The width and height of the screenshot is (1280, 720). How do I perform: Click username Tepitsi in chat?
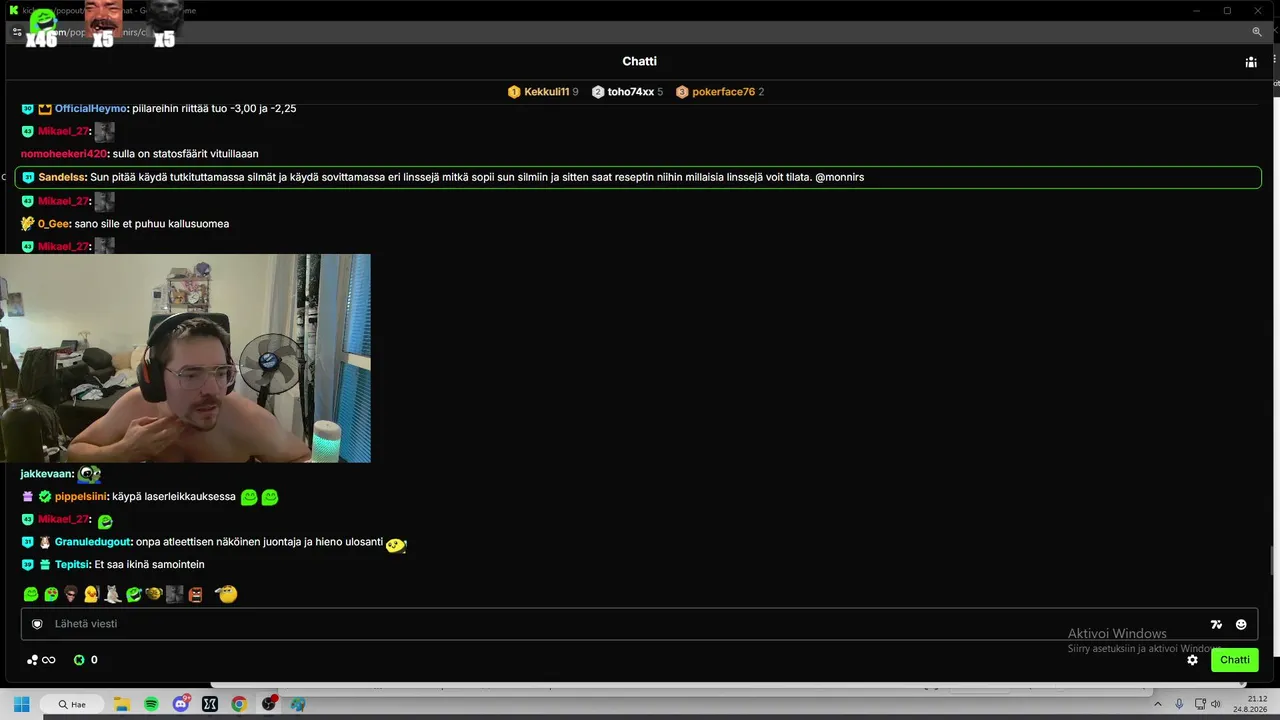click(72, 565)
